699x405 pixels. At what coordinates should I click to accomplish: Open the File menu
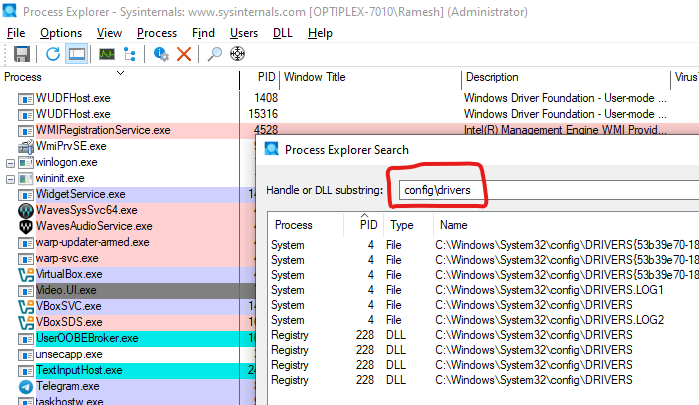(16, 33)
